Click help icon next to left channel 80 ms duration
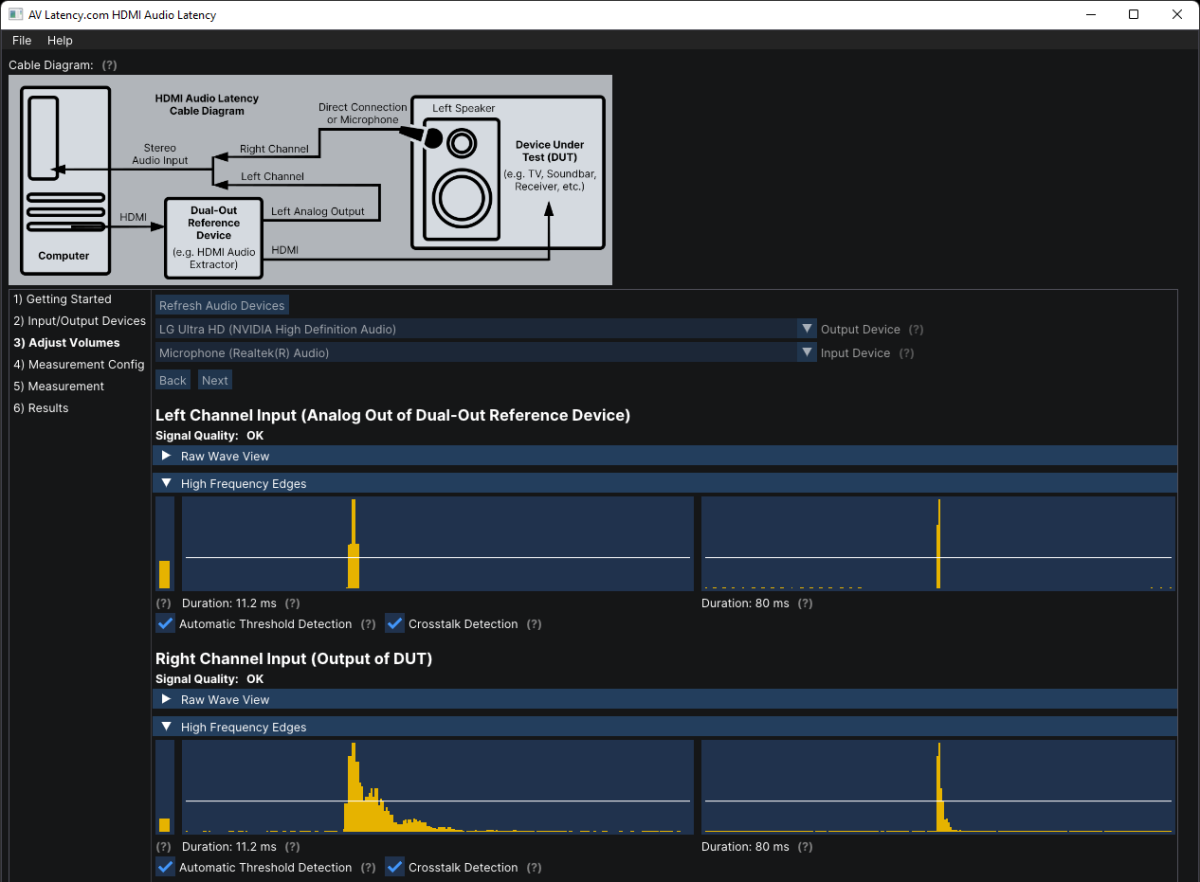 805,603
